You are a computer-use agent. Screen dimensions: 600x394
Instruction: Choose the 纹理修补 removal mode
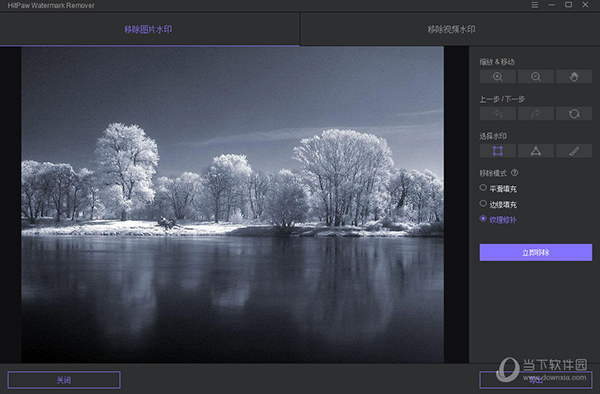point(498,219)
